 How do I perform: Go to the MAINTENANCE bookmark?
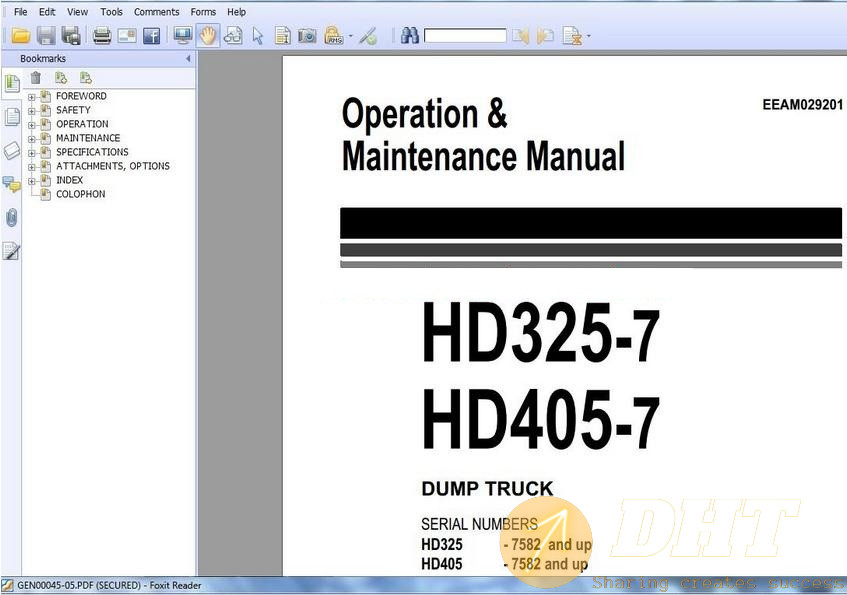88,138
